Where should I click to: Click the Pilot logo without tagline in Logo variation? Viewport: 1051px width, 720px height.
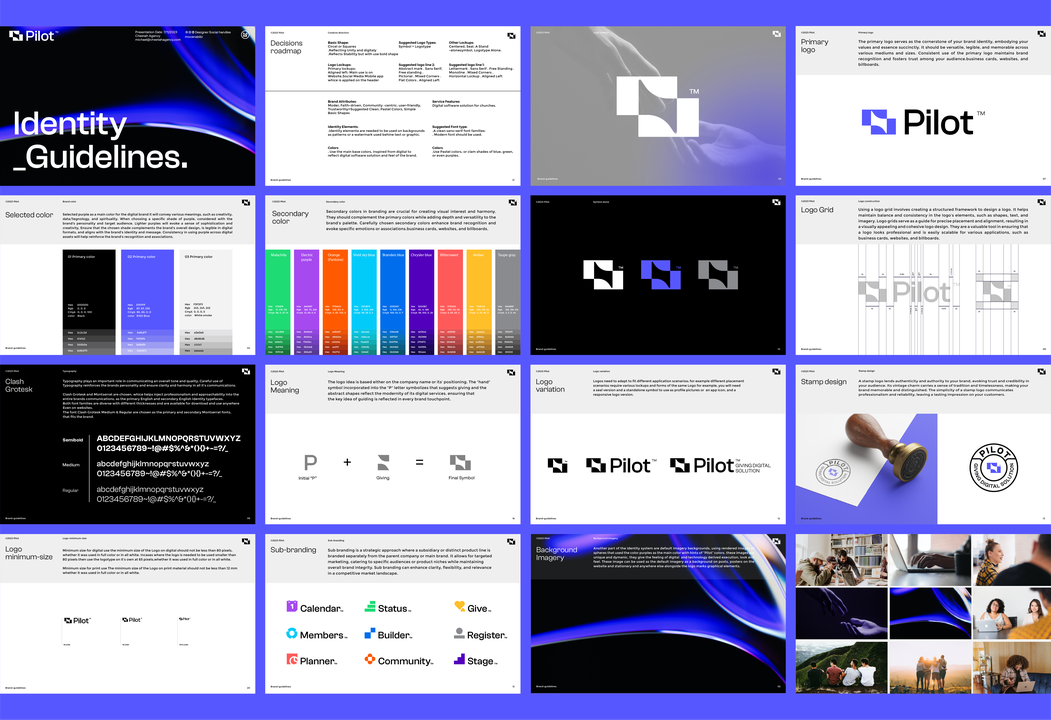pyautogui.click(x=621, y=465)
